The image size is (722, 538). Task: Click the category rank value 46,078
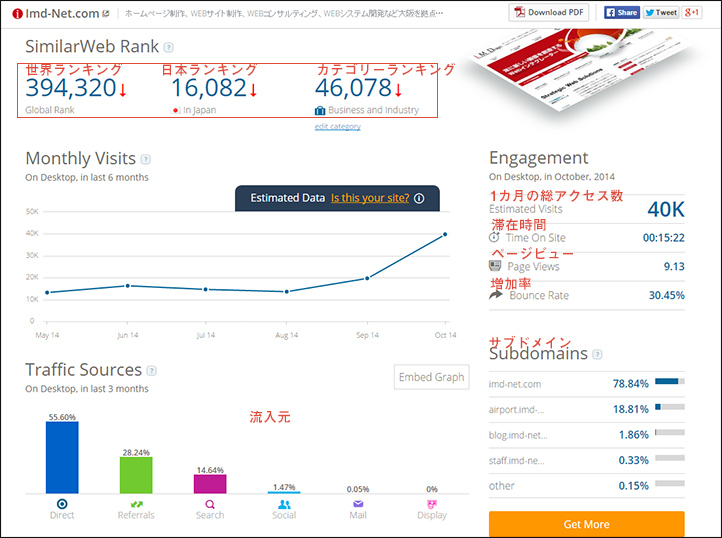click(x=354, y=88)
